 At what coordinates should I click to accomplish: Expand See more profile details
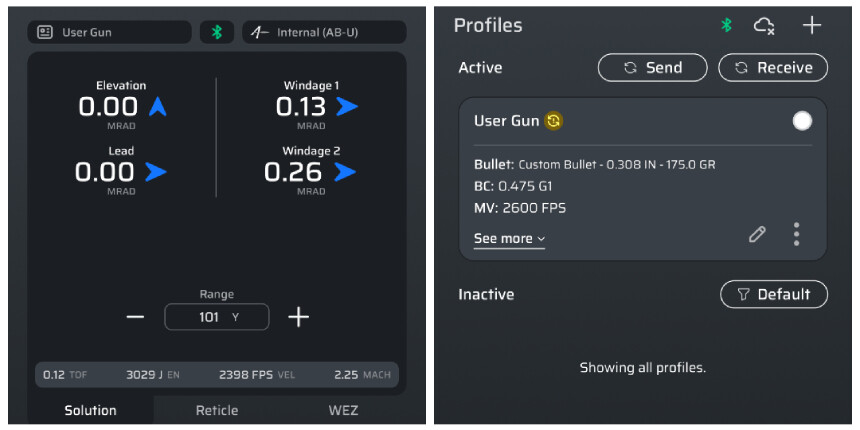[509, 239]
